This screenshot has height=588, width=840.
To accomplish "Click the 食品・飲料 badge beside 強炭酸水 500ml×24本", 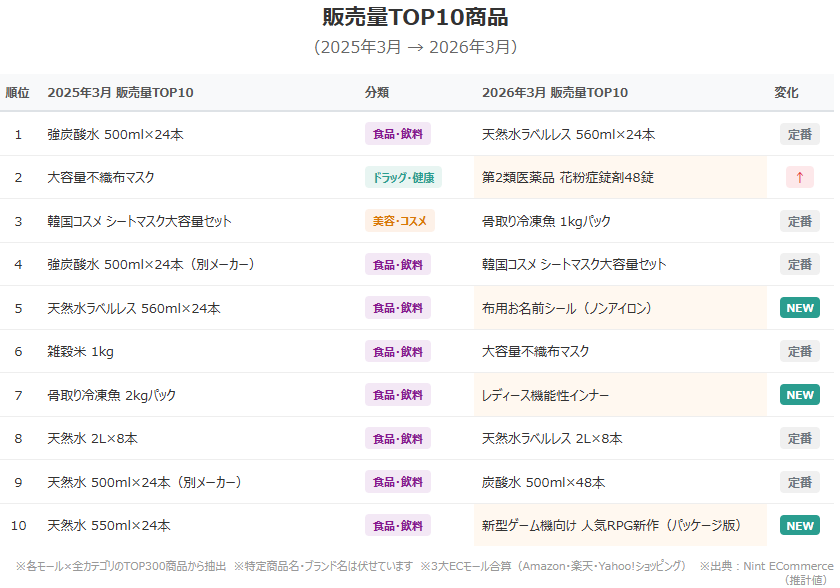I will [x=400, y=134].
